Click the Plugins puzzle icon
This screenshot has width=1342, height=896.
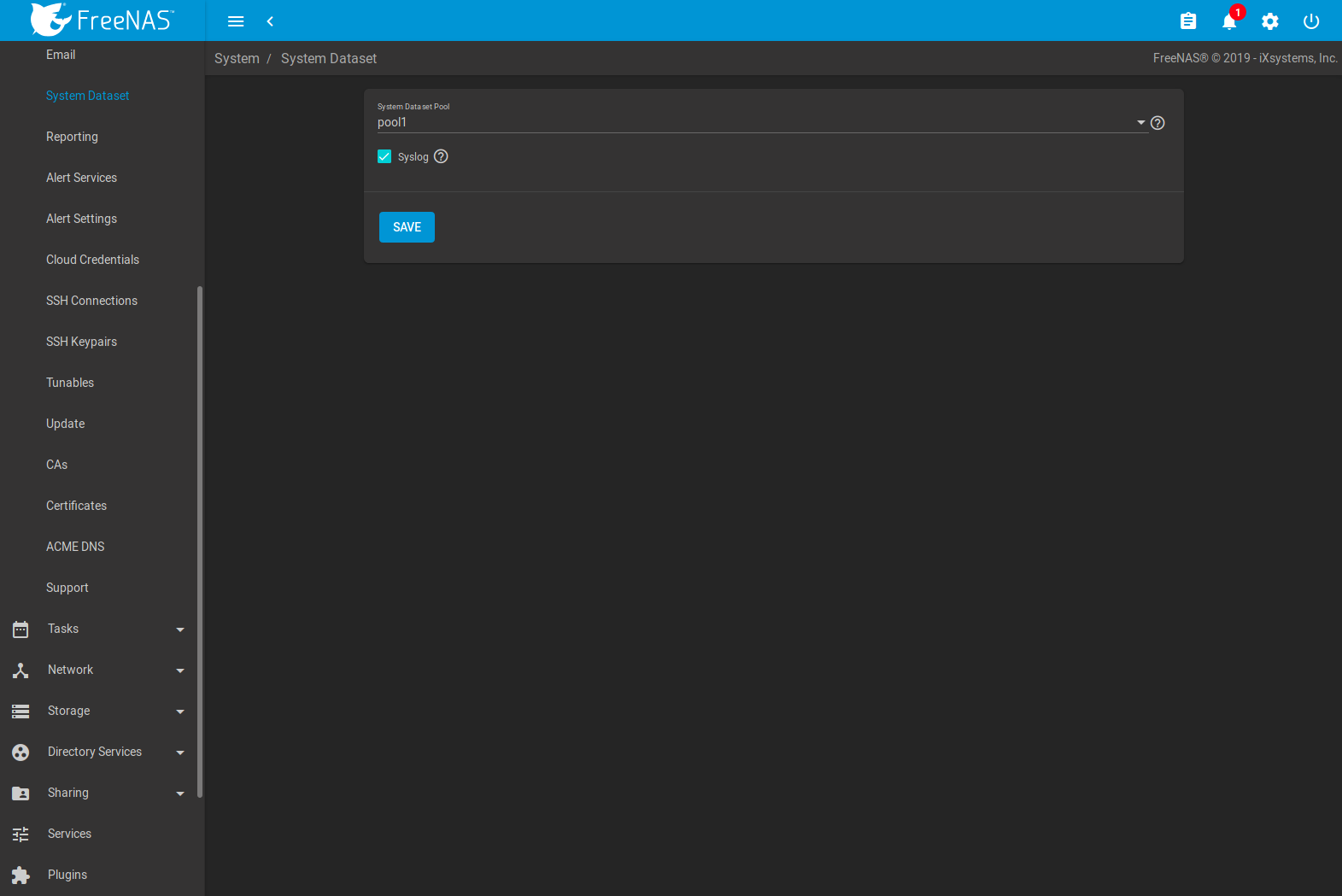coord(21,876)
